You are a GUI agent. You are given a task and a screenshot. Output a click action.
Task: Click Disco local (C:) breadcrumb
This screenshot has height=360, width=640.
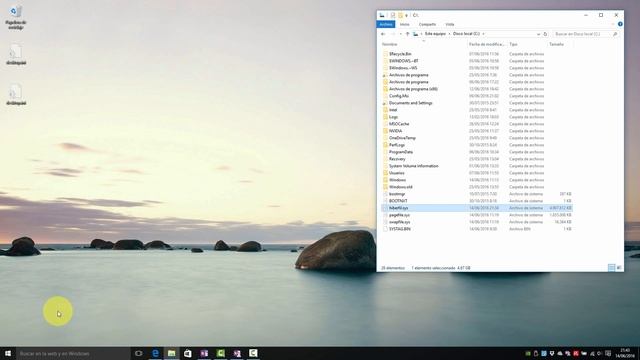pos(466,34)
